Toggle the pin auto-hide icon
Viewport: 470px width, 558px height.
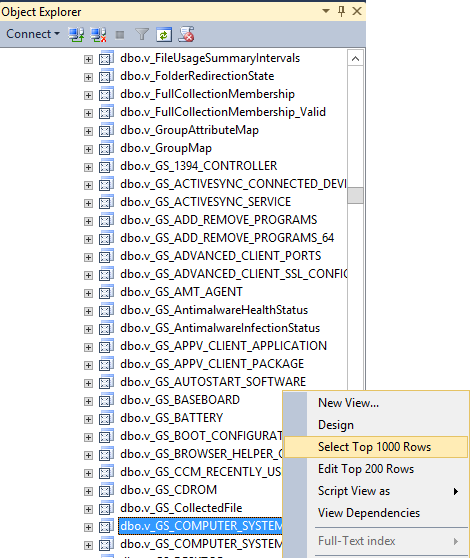coord(341,11)
